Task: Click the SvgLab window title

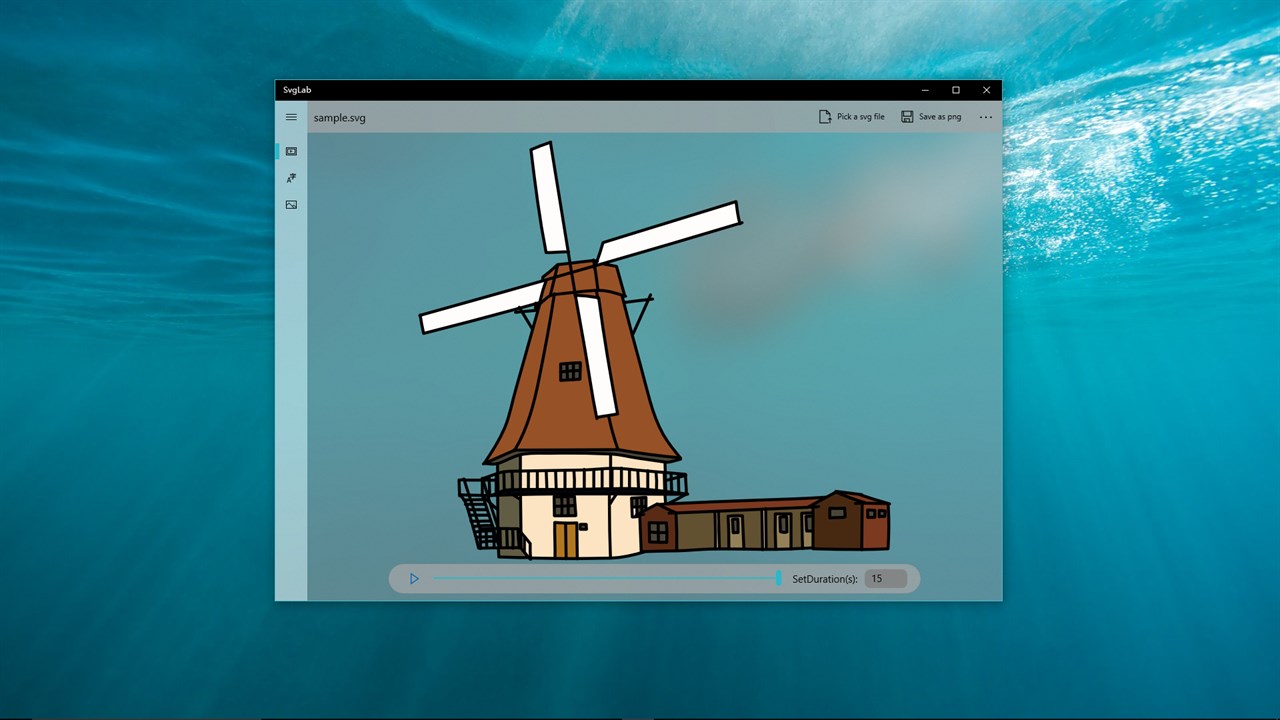Action: [297, 90]
